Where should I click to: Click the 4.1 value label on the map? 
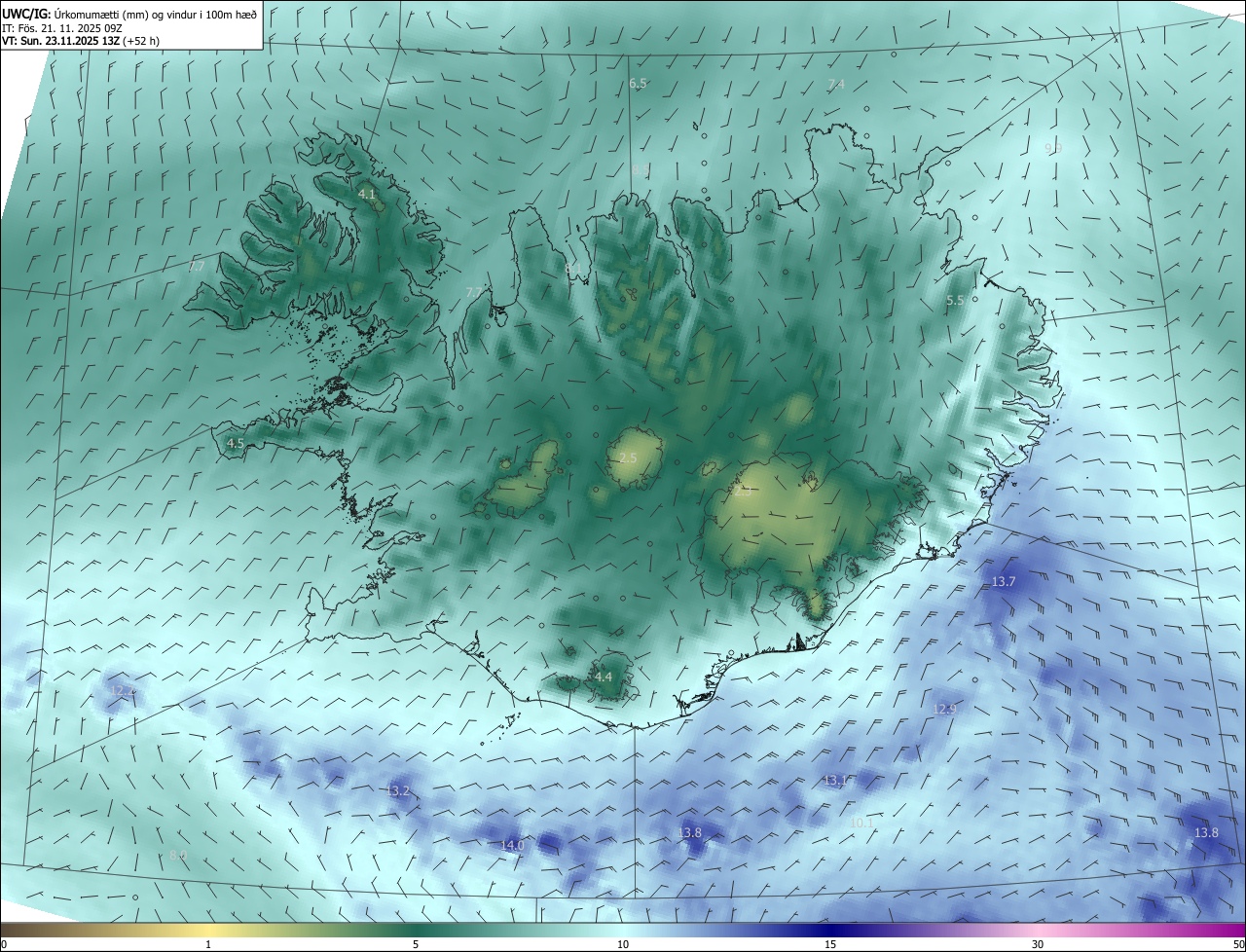[x=367, y=195]
